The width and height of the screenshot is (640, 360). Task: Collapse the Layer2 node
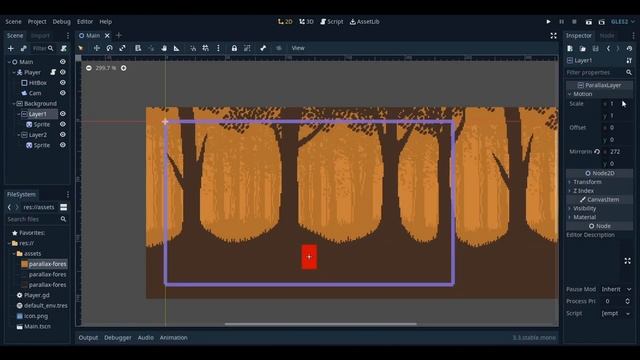(19, 135)
